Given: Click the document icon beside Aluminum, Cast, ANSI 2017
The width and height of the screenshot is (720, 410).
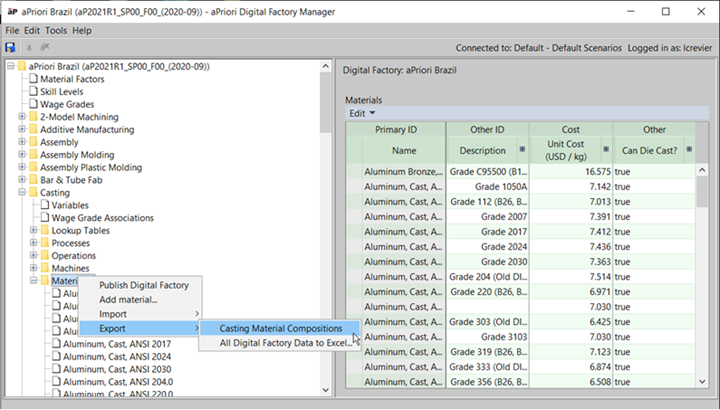Looking at the screenshot, I should point(56,343).
